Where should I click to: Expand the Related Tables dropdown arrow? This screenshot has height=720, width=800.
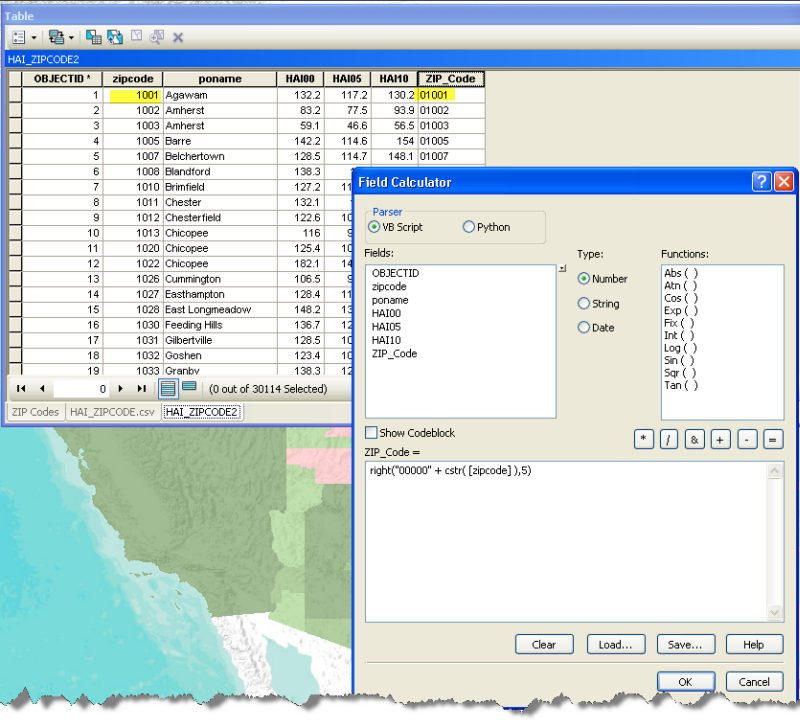(71, 38)
